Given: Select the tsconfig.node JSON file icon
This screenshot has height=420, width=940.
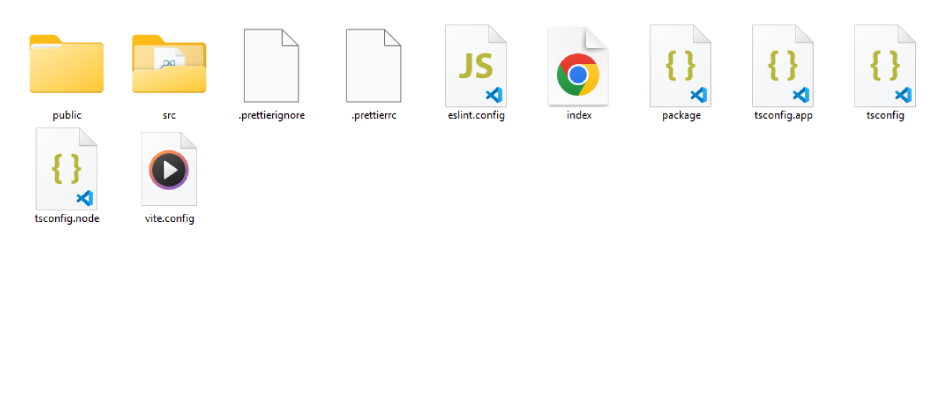Looking at the screenshot, I should (x=67, y=168).
